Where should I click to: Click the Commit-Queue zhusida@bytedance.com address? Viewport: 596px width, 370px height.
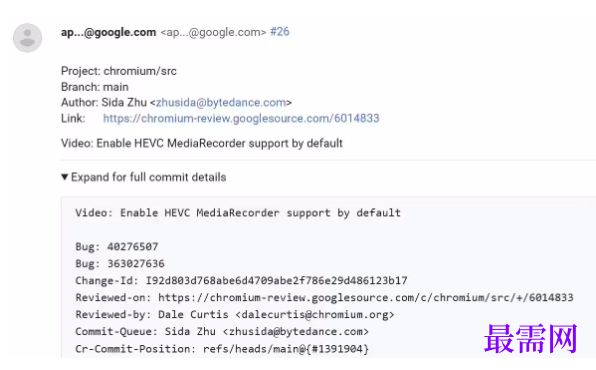point(295,332)
